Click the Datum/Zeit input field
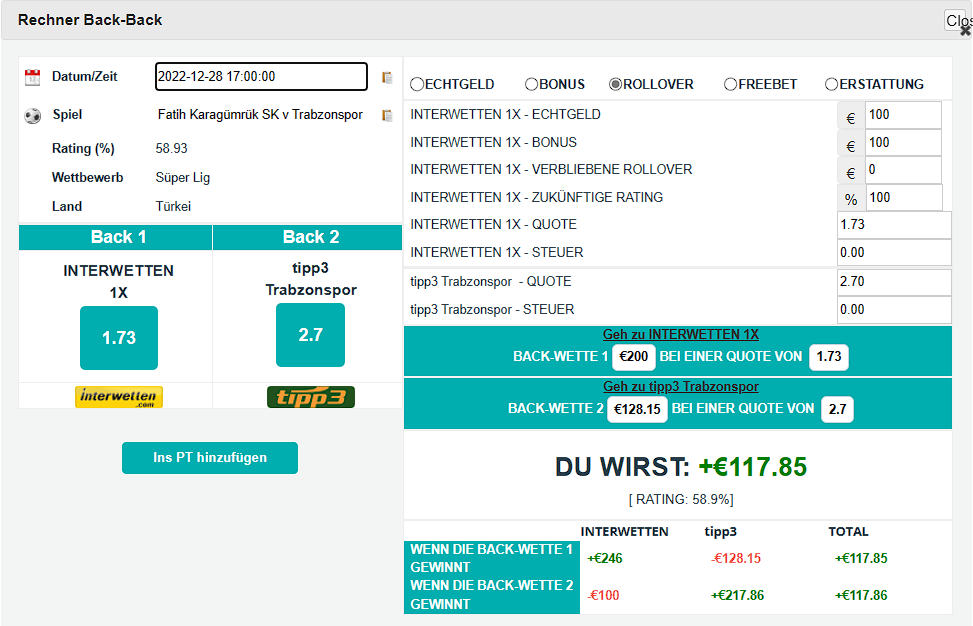 (261, 76)
